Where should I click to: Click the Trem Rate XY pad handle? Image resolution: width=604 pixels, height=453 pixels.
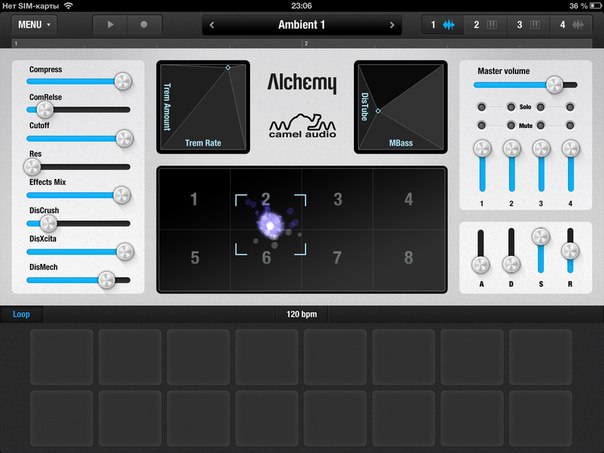point(228,67)
